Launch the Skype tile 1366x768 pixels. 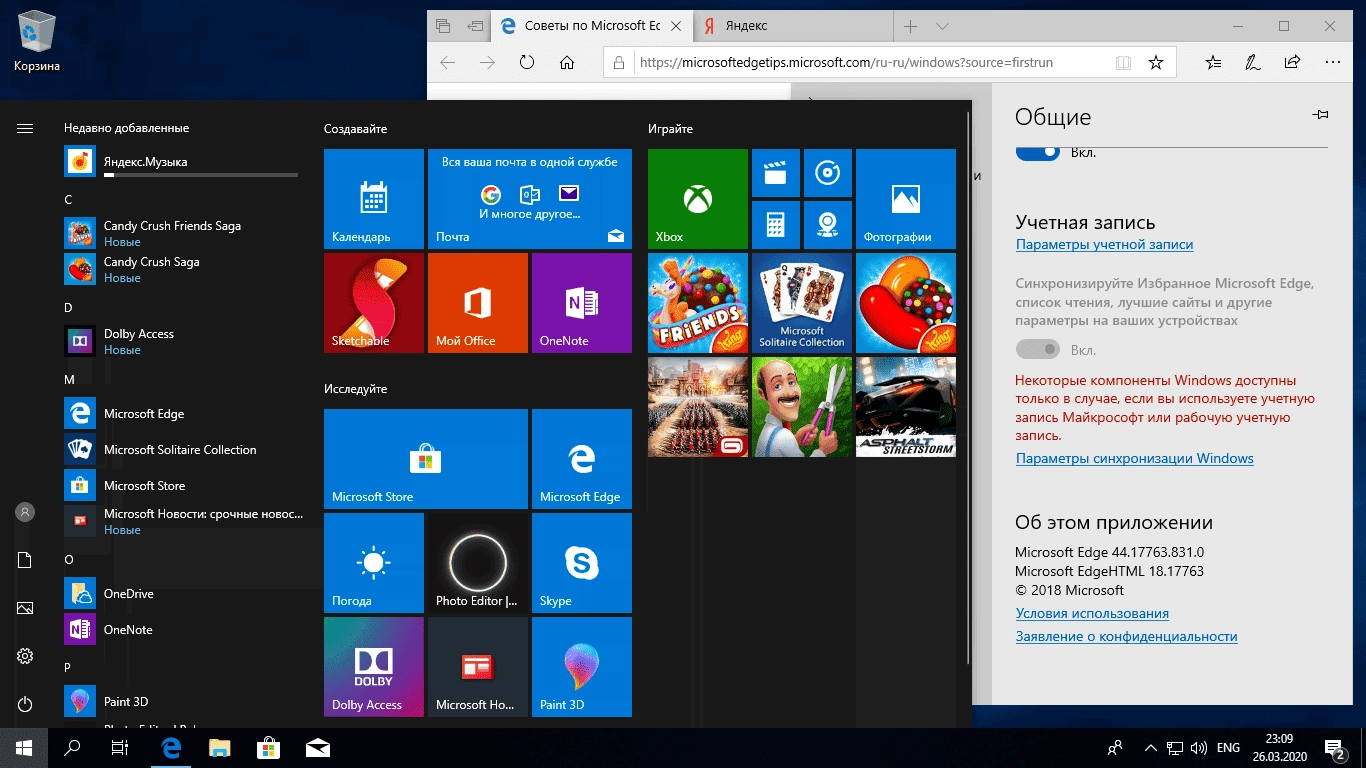tap(582, 563)
